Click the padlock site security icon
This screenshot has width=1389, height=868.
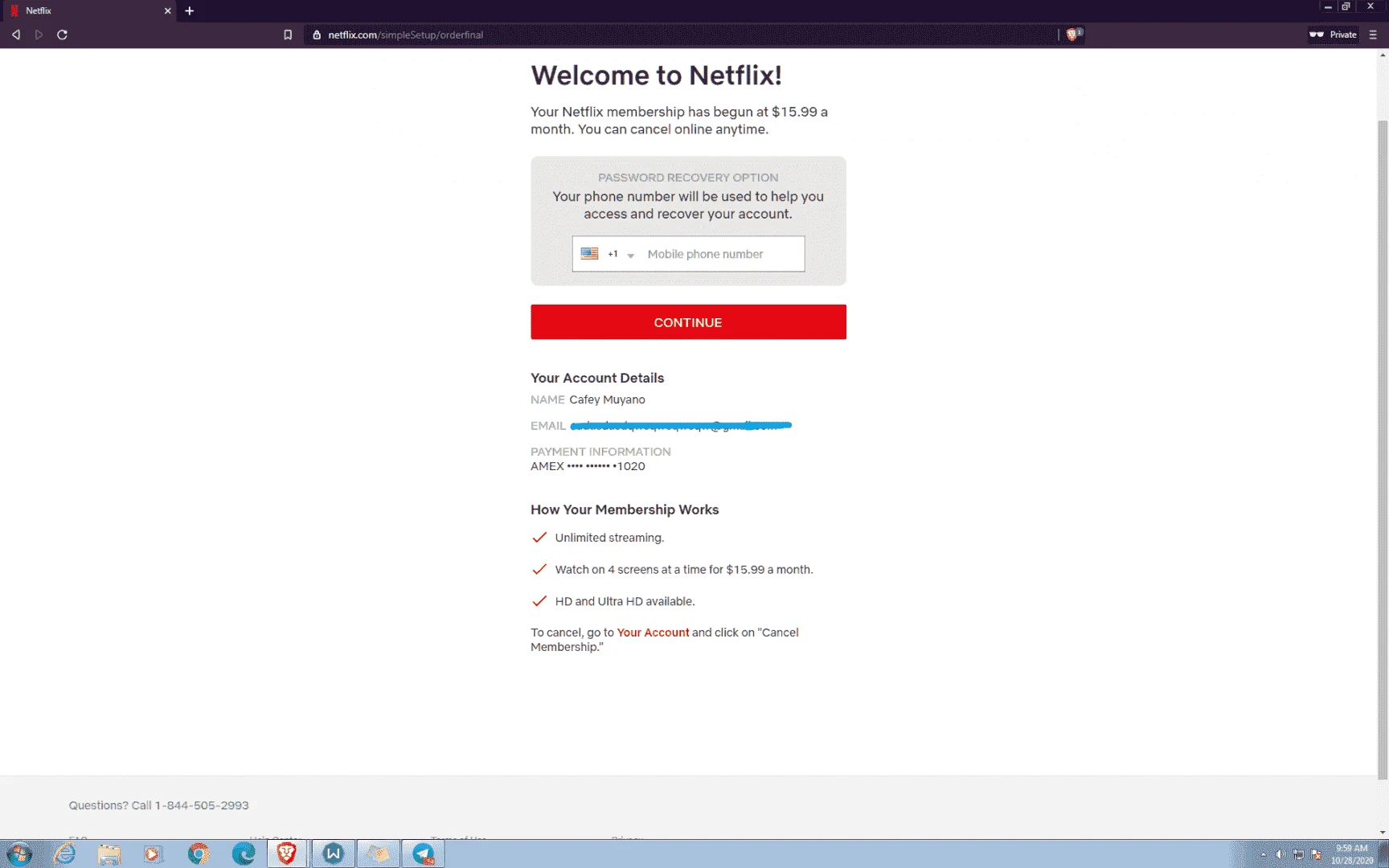pyautogui.click(x=317, y=35)
